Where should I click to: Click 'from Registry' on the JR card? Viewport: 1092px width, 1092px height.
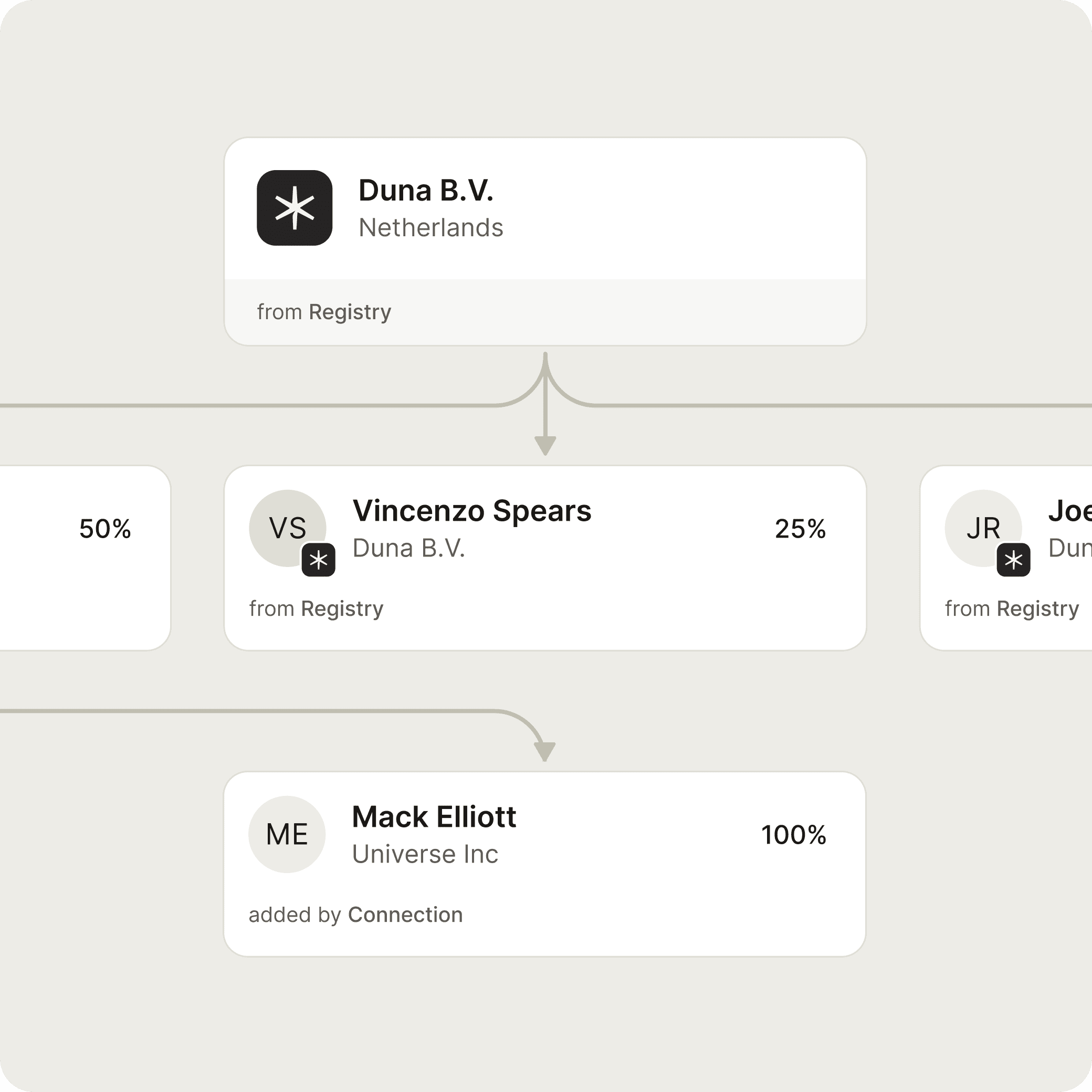click(x=1012, y=609)
